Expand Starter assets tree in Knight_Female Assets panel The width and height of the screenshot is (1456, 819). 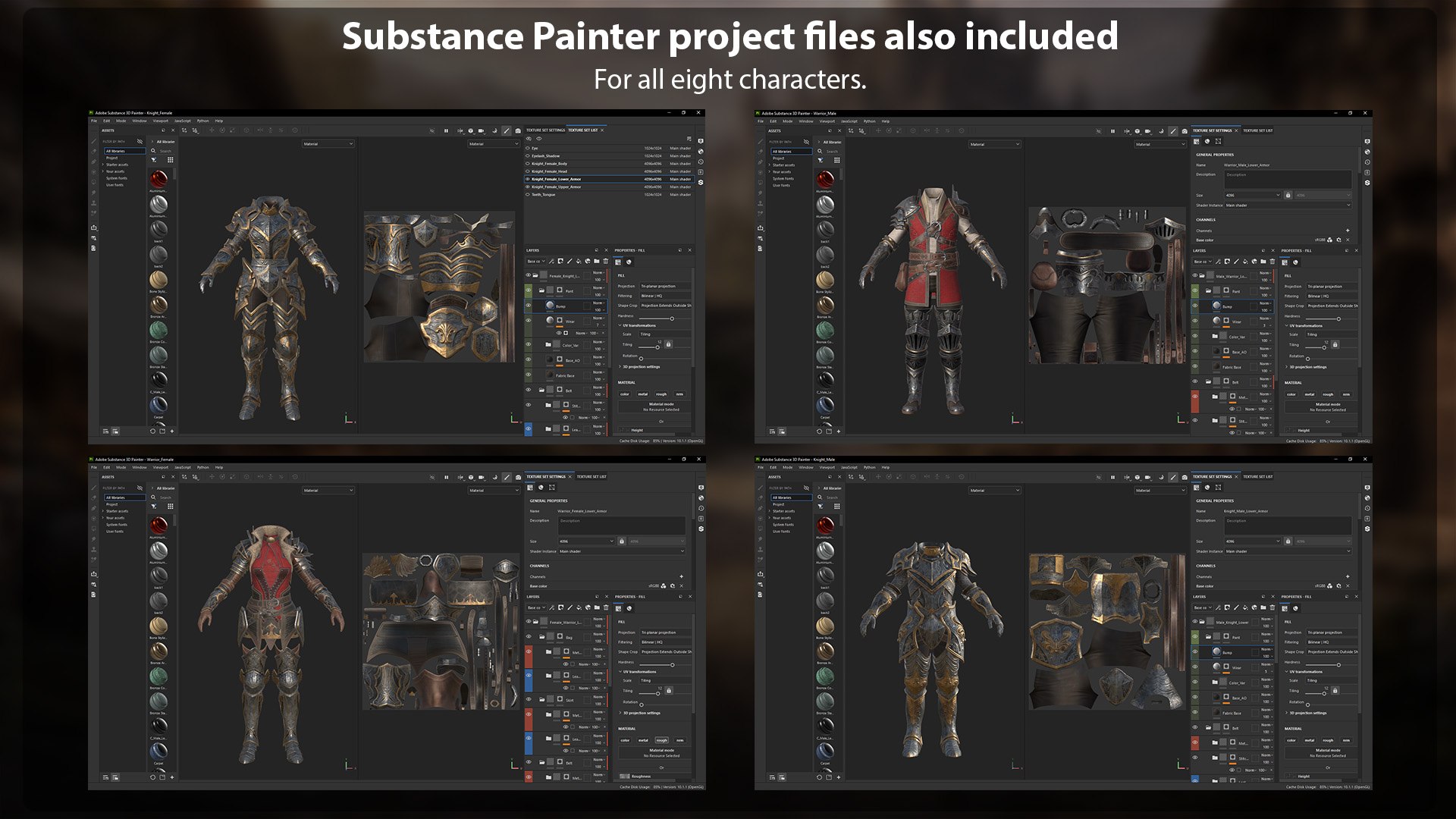[x=103, y=165]
